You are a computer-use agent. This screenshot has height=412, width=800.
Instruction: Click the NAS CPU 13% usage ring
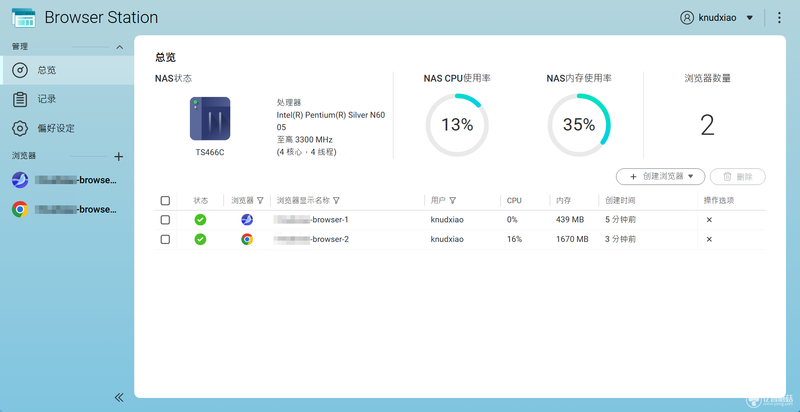point(457,125)
